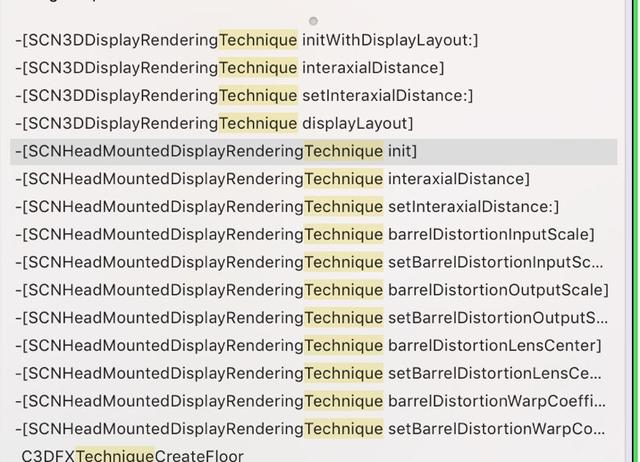Select the barrelDistortionOutputScale method row
This screenshot has height=462, width=640.
point(313,290)
